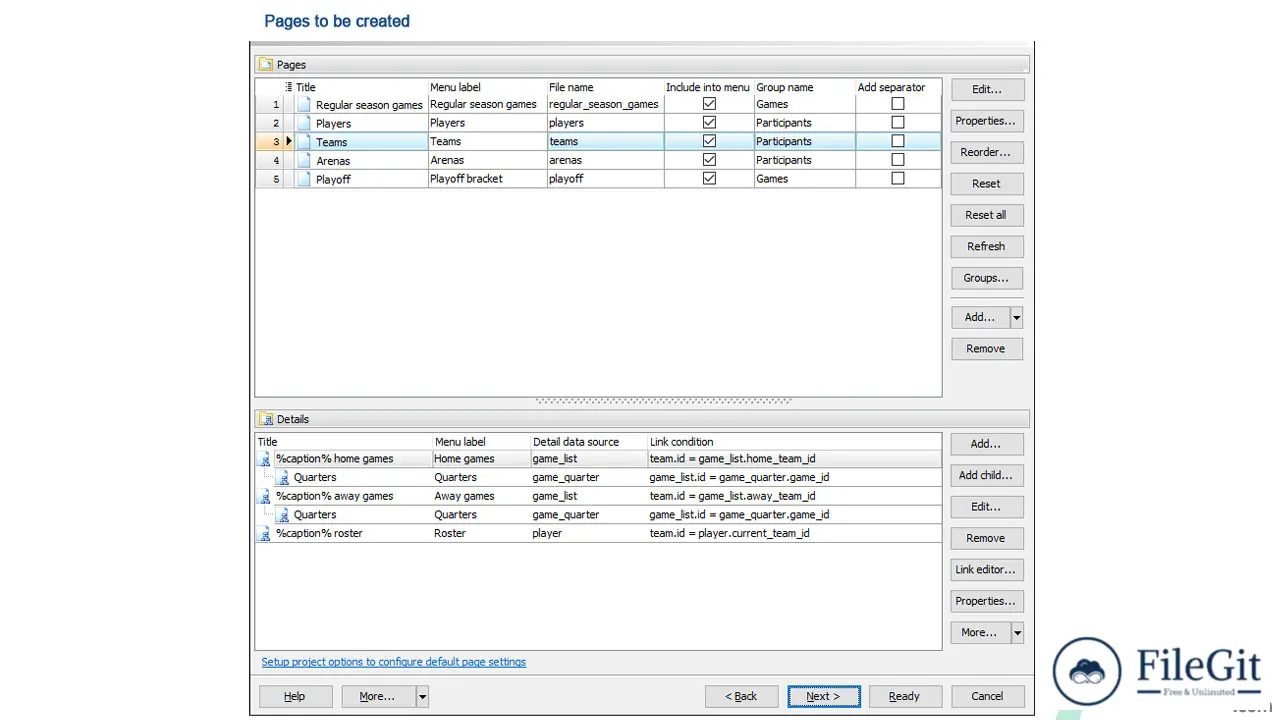This screenshot has width=1280, height=720.
Task: Click the Next > button
Action: (x=824, y=696)
